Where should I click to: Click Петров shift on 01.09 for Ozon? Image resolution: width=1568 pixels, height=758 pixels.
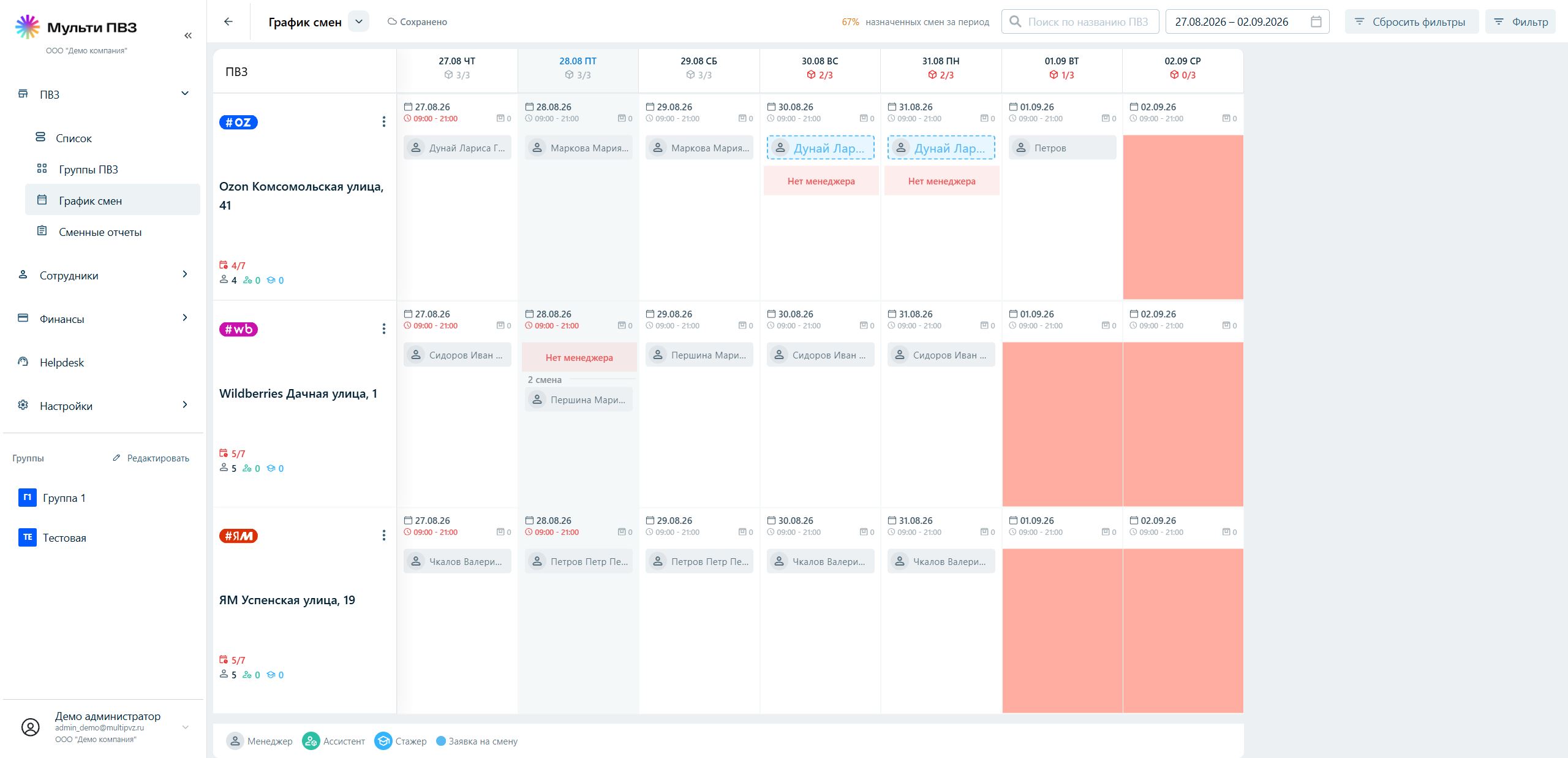1062,148
